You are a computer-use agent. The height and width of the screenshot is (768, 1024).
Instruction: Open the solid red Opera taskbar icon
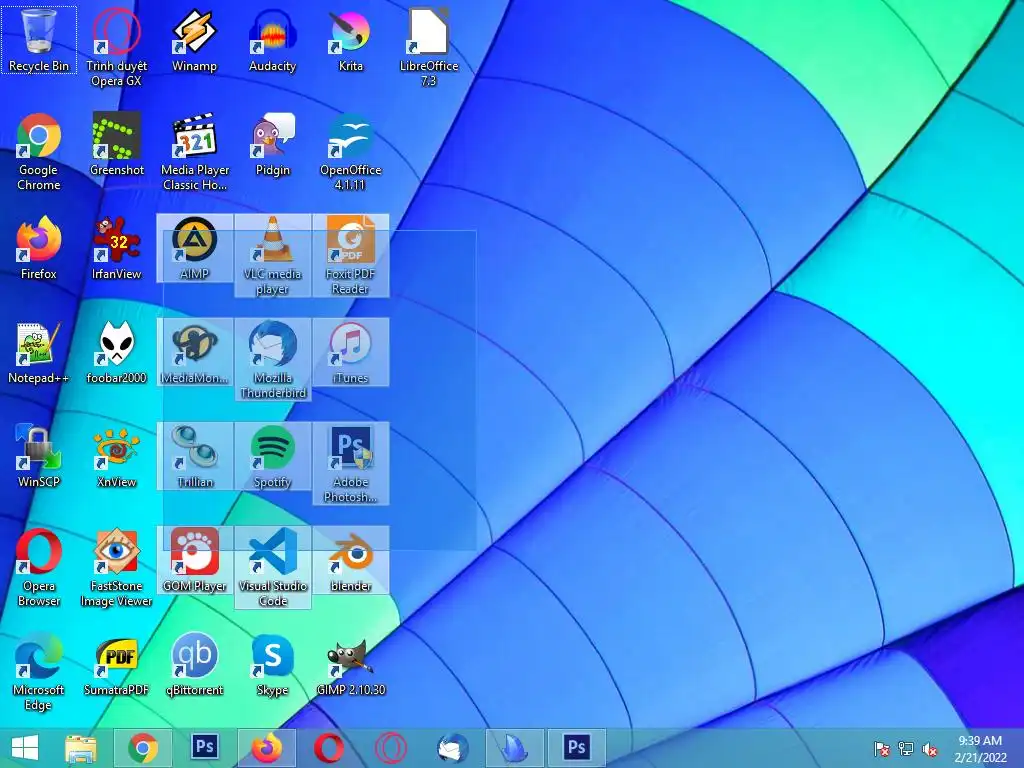(x=328, y=747)
